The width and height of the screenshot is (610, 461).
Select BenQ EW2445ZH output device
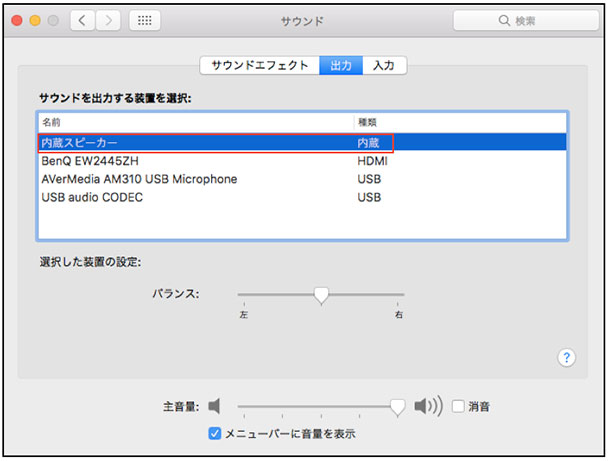click(302, 161)
